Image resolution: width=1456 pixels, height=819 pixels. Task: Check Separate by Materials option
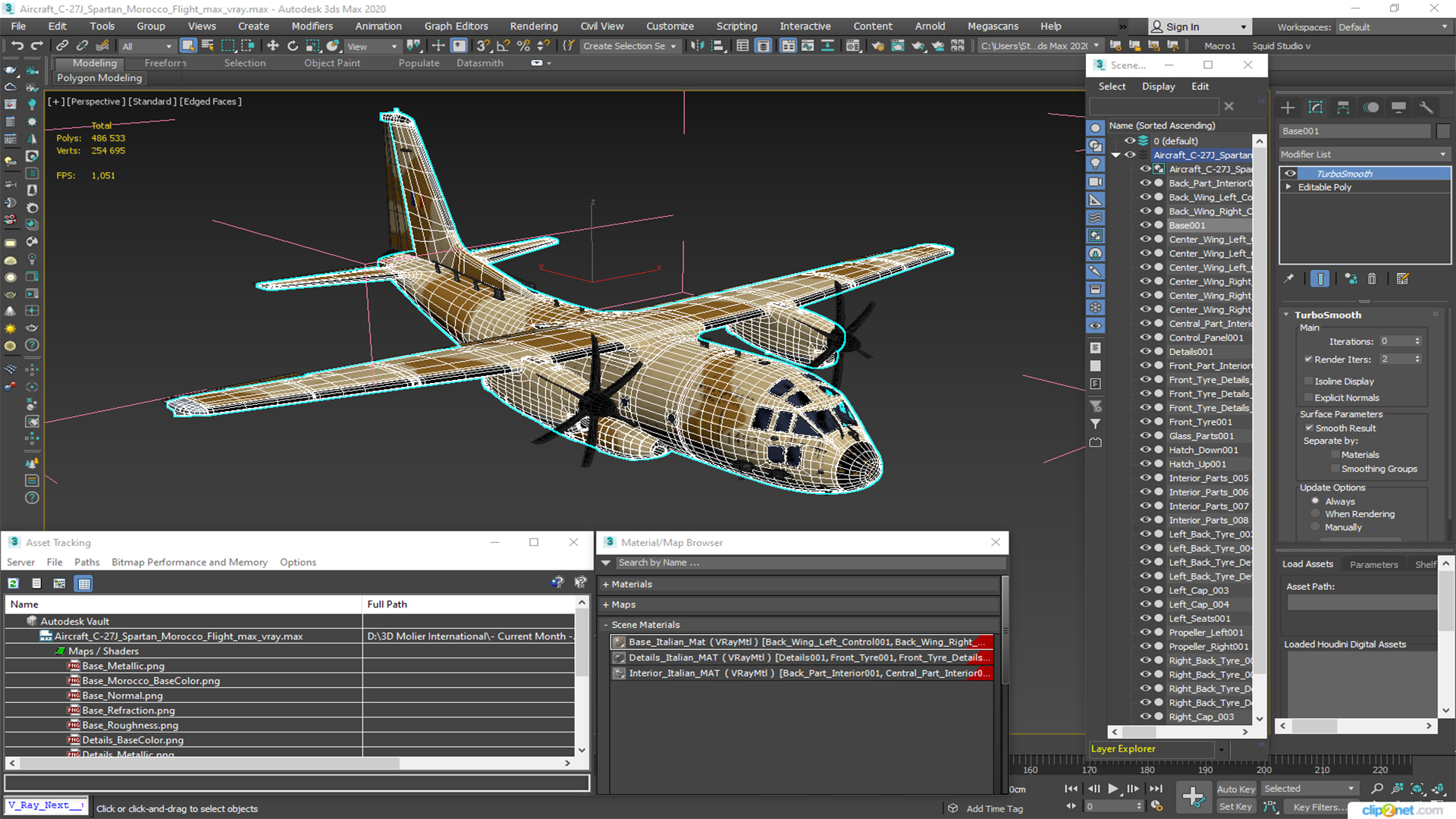point(1335,455)
